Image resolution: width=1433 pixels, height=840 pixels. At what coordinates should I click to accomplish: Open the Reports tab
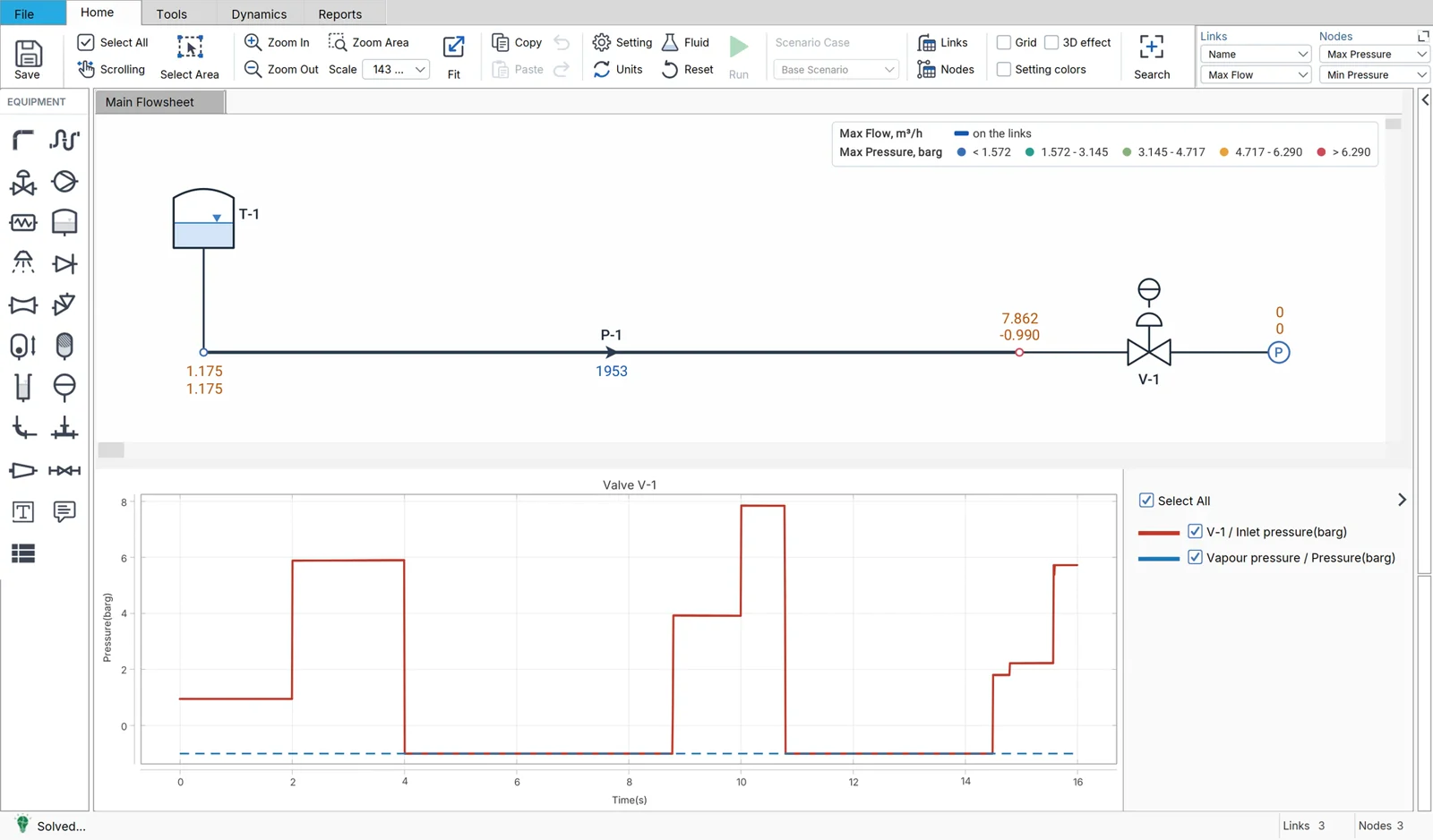coord(340,14)
